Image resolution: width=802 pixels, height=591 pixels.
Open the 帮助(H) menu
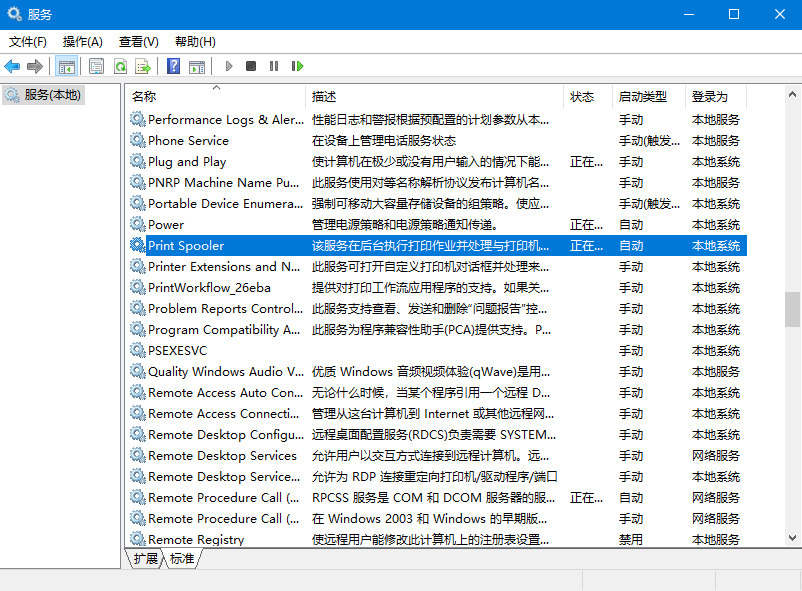195,41
